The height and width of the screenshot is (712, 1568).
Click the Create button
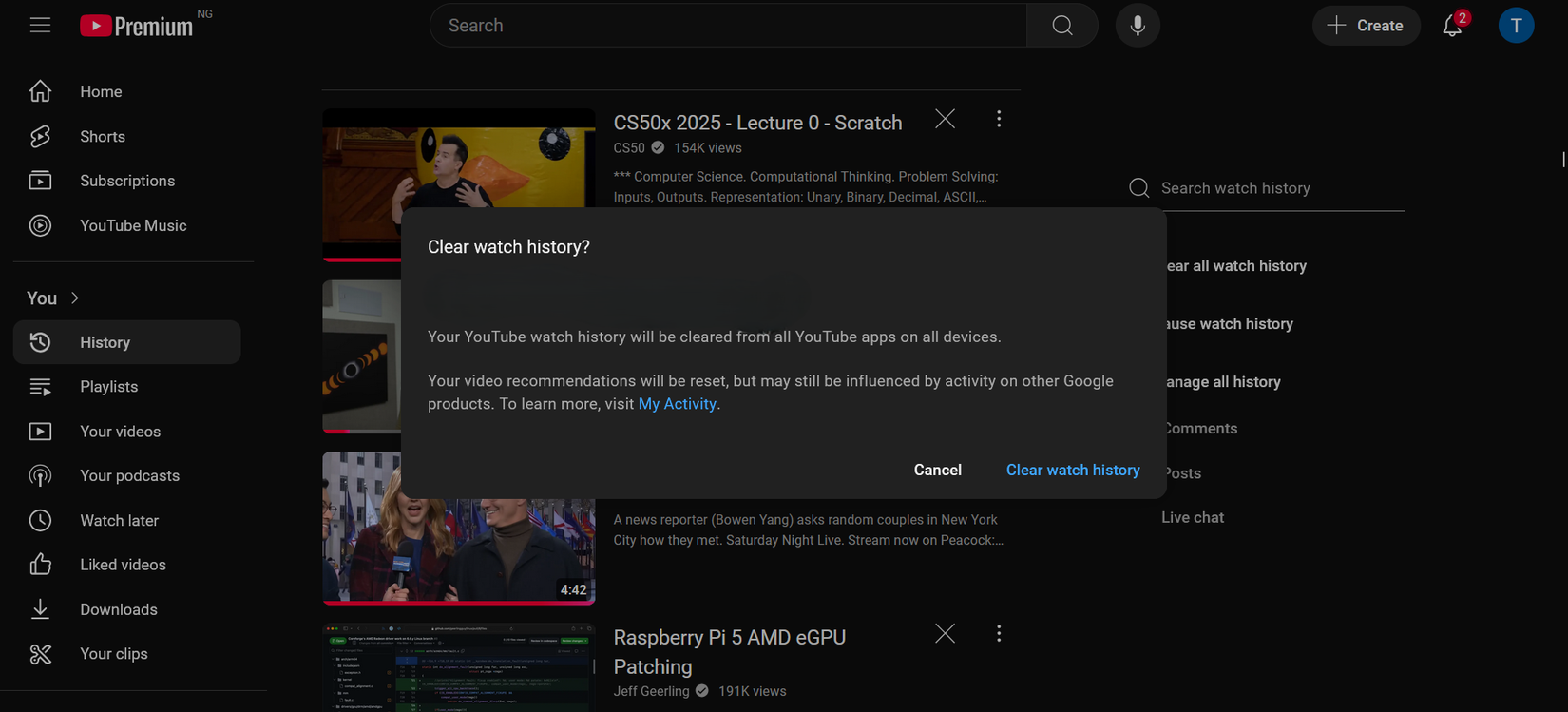coord(1367,26)
